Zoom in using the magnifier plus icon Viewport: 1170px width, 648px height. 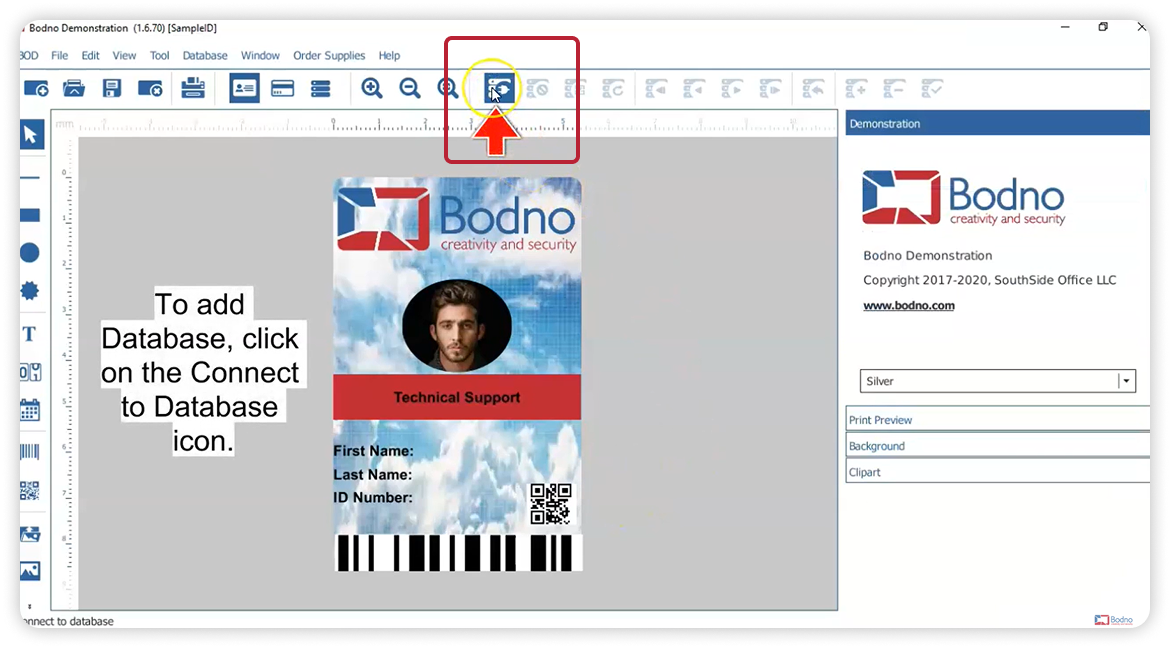tap(372, 89)
